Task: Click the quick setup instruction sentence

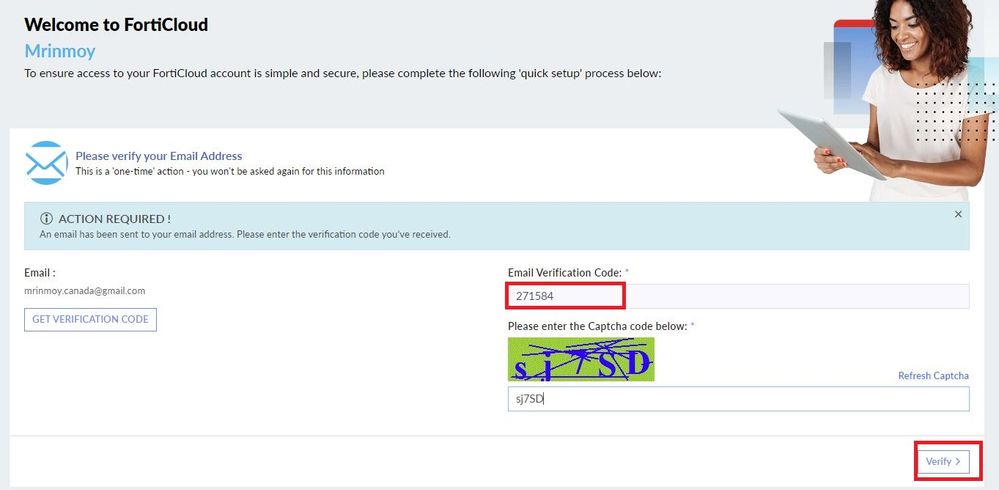Action: [343, 73]
